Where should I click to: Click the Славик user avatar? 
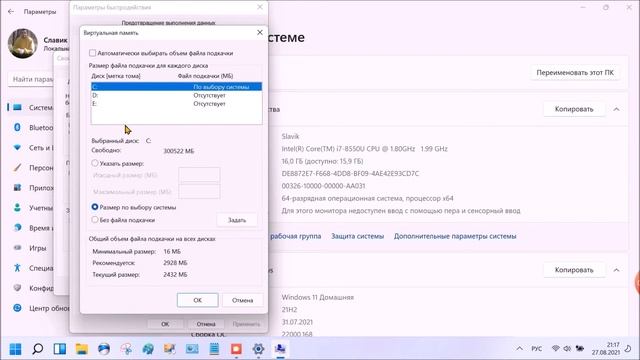22,43
